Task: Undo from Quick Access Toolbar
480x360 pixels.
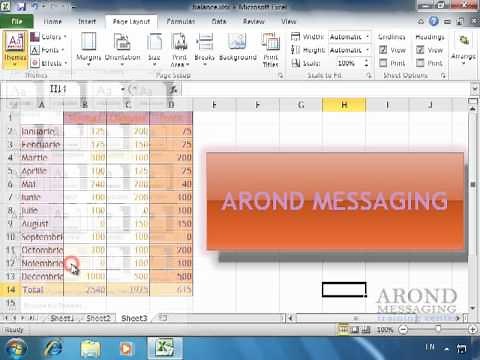Action: (x=36, y=6)
